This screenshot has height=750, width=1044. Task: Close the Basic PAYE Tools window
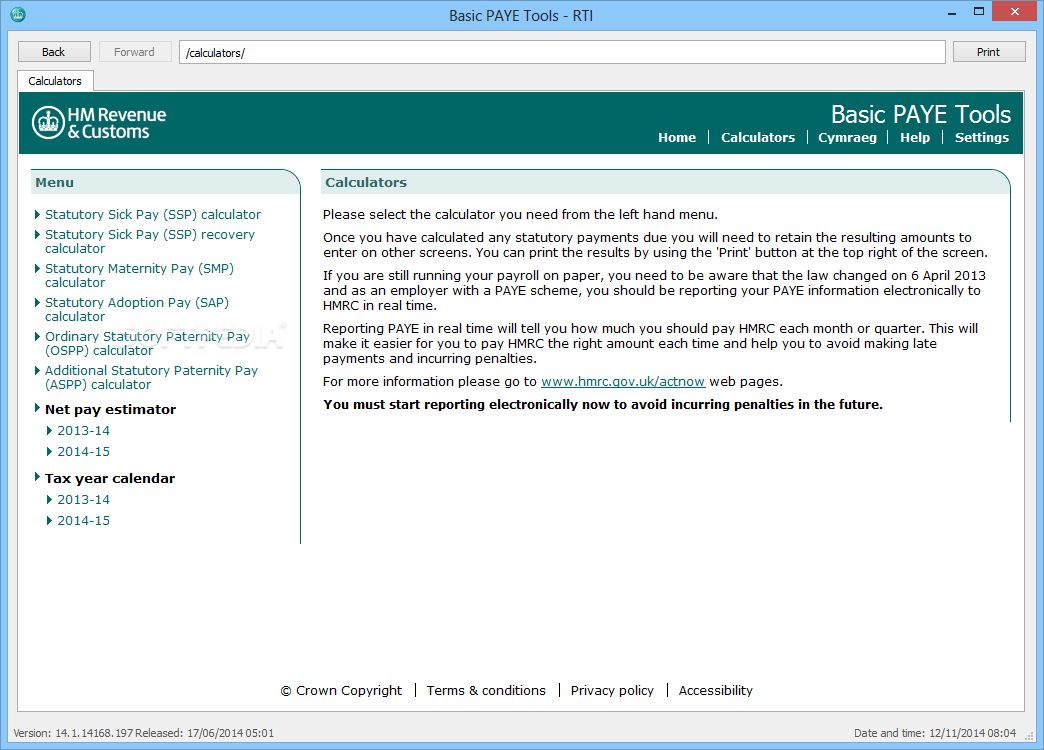pos(1015,11)
